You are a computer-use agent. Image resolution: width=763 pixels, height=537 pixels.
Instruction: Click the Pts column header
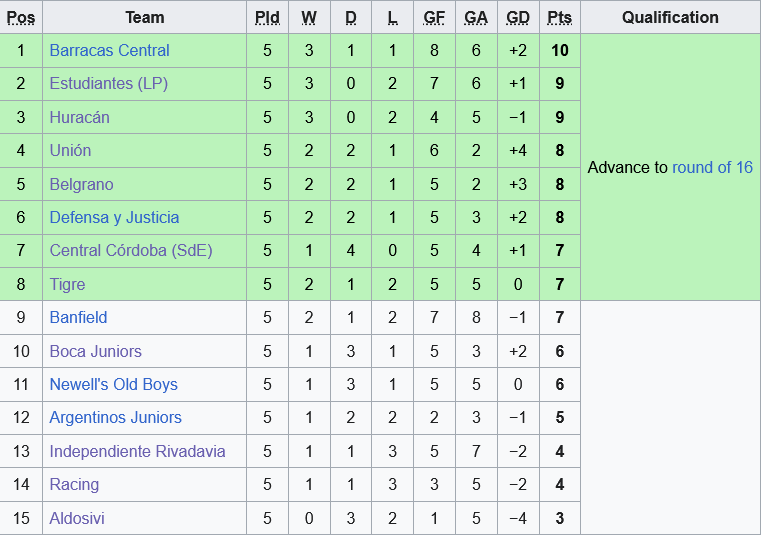[x=559, y=18]
